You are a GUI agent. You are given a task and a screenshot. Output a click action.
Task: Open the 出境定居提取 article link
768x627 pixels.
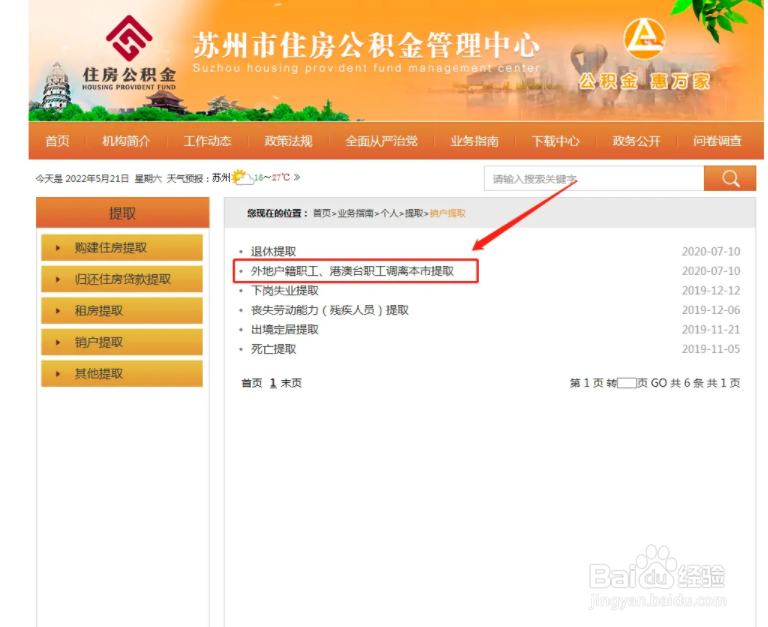coord(285,330)
